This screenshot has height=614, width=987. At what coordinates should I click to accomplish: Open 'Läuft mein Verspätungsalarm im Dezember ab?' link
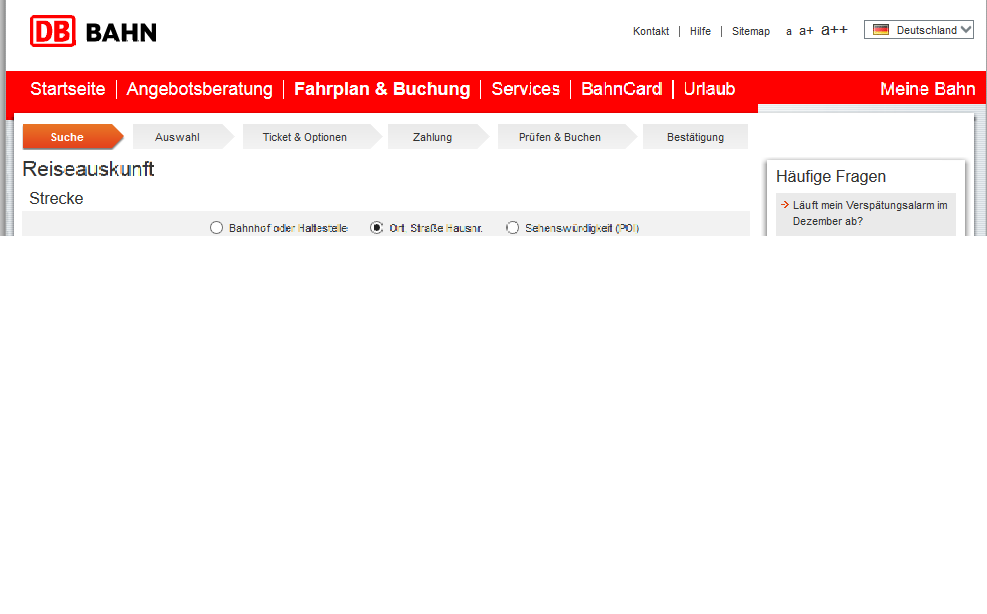point(869,213)
